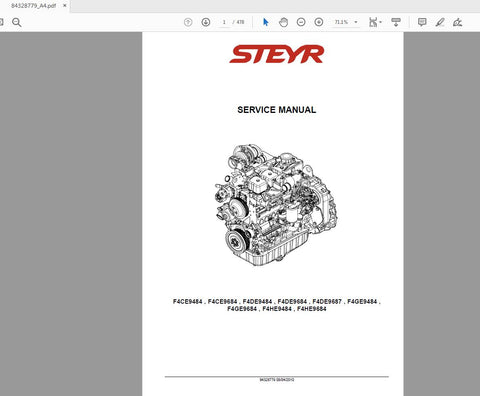Click the footer document number text

pos(277,380)
